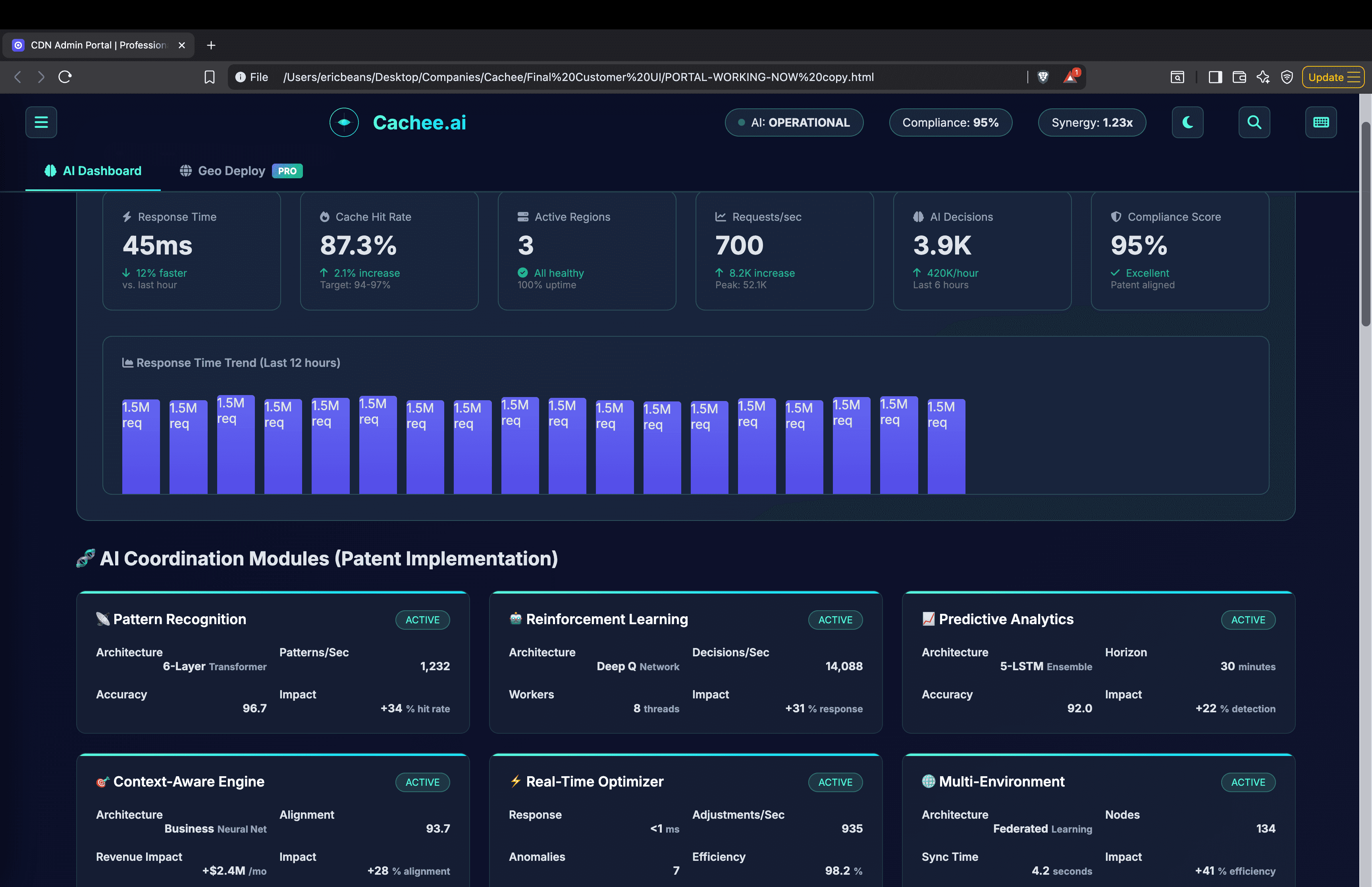Click the keyboard shortcuts icon

(x=1321, y=122)
